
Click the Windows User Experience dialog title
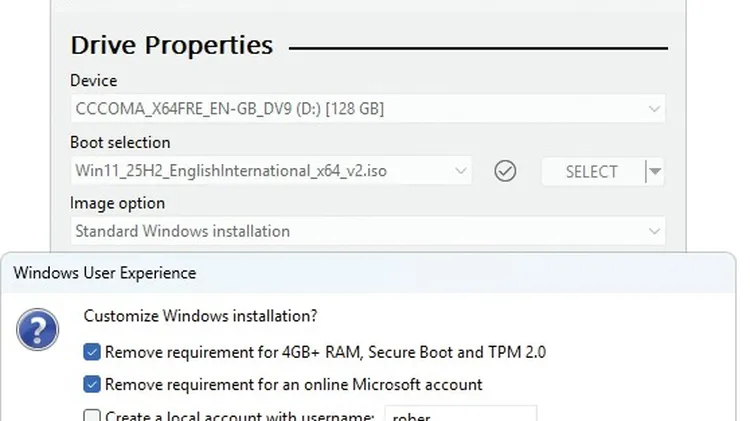click(105, 273)
